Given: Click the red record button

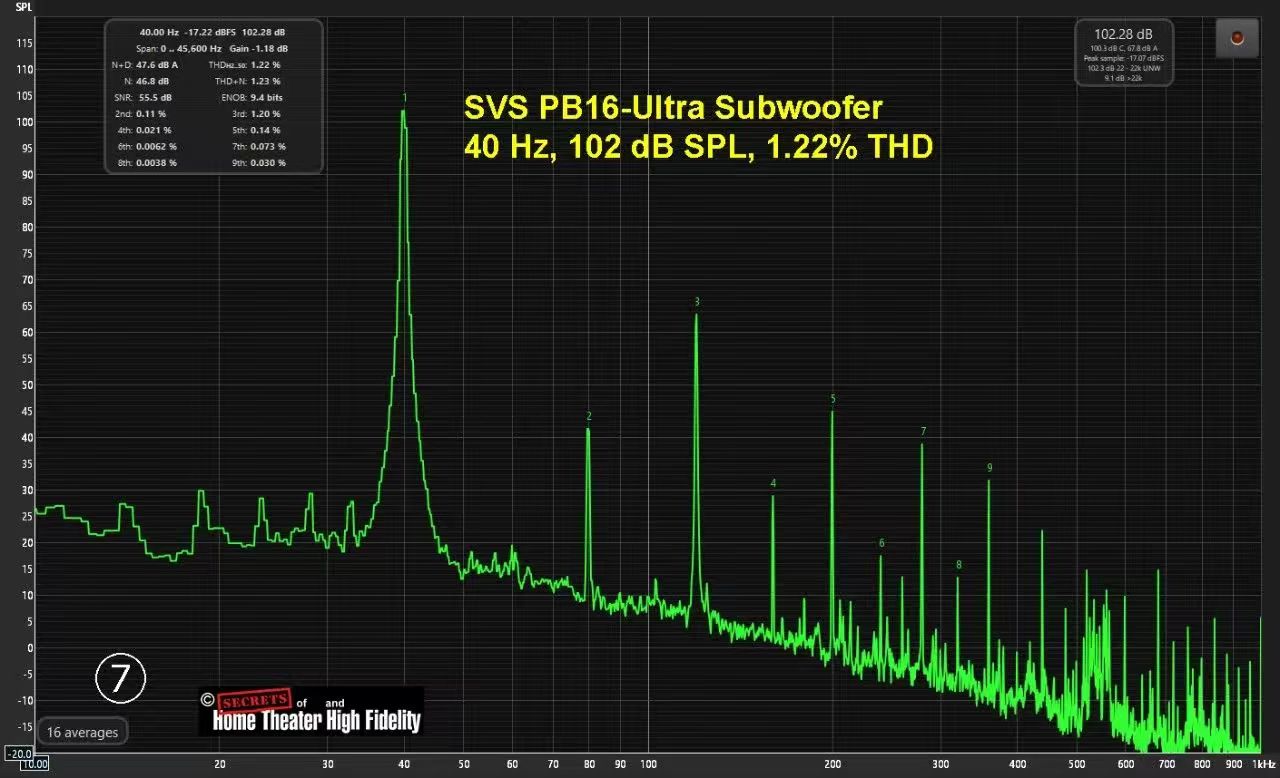Looking at the screenshot, I should pos(1237,38).
